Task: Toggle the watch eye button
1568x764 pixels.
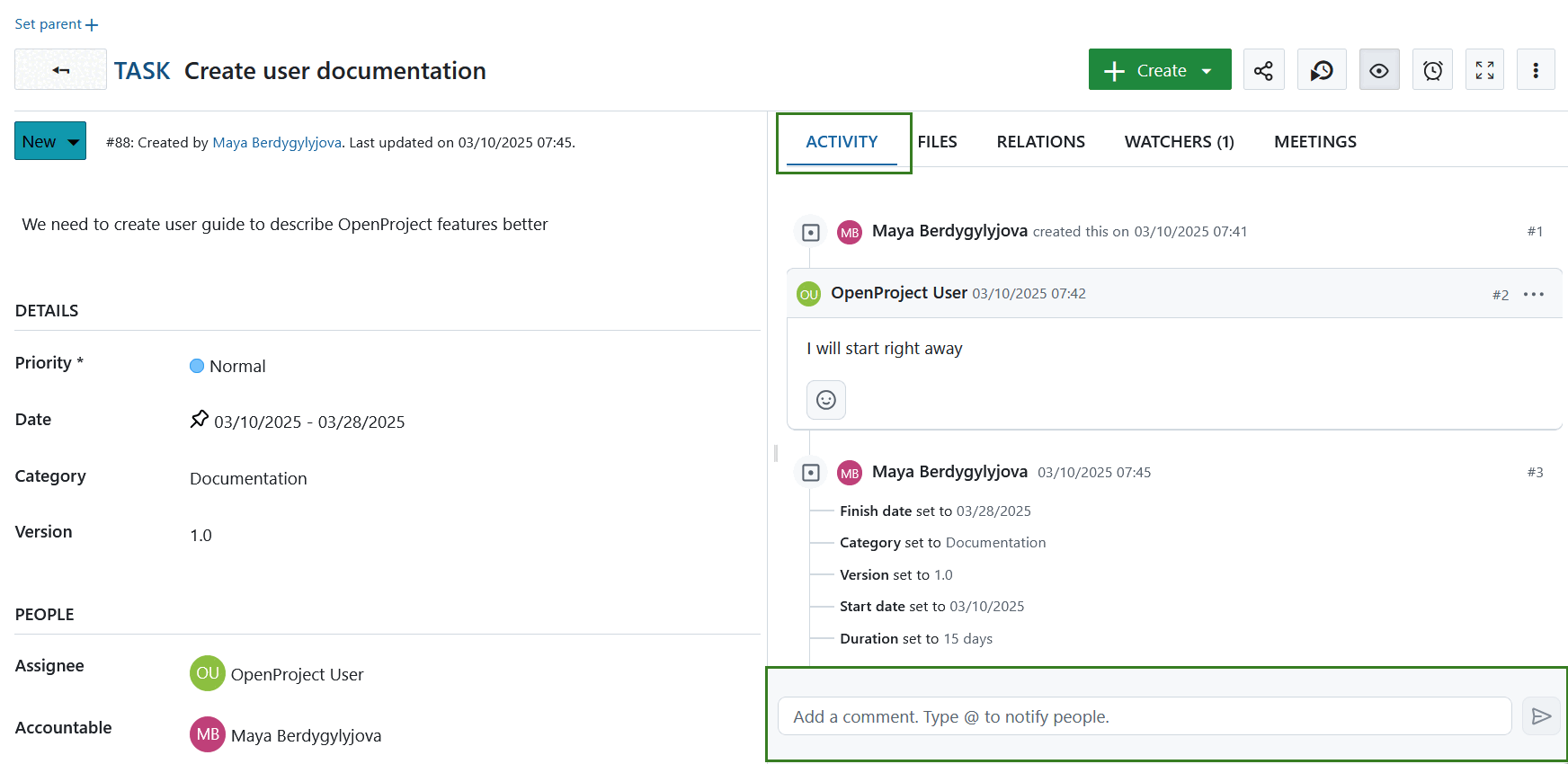Action: coord(1378,70)
